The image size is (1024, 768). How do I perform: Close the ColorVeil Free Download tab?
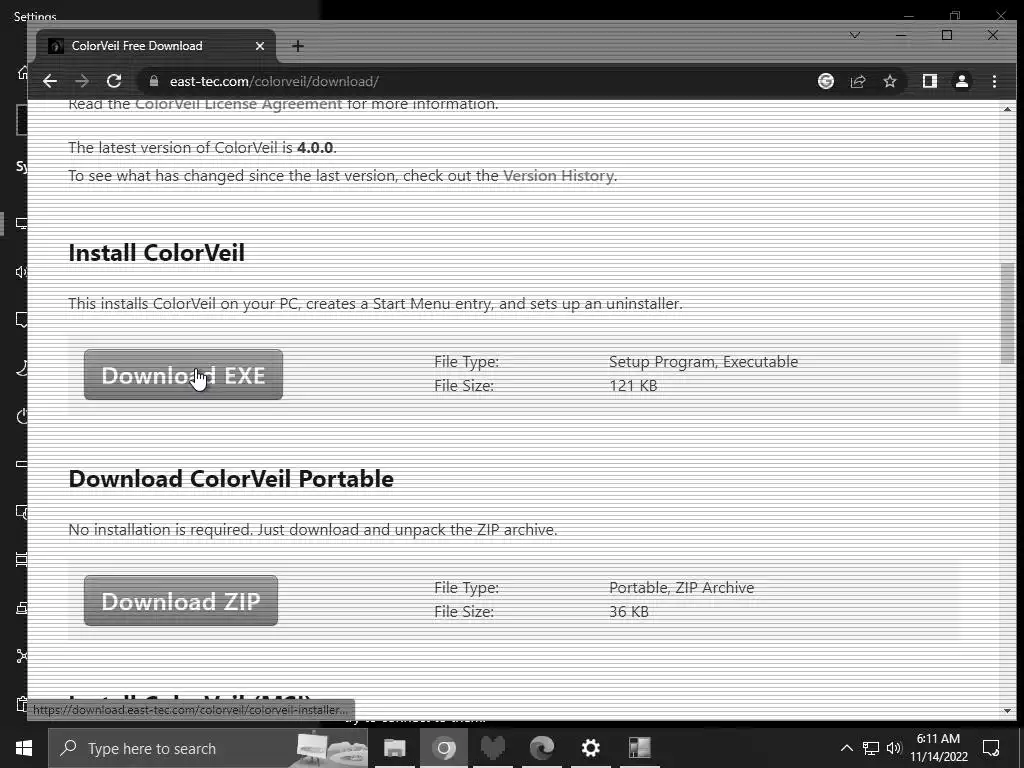pos(260,46)
